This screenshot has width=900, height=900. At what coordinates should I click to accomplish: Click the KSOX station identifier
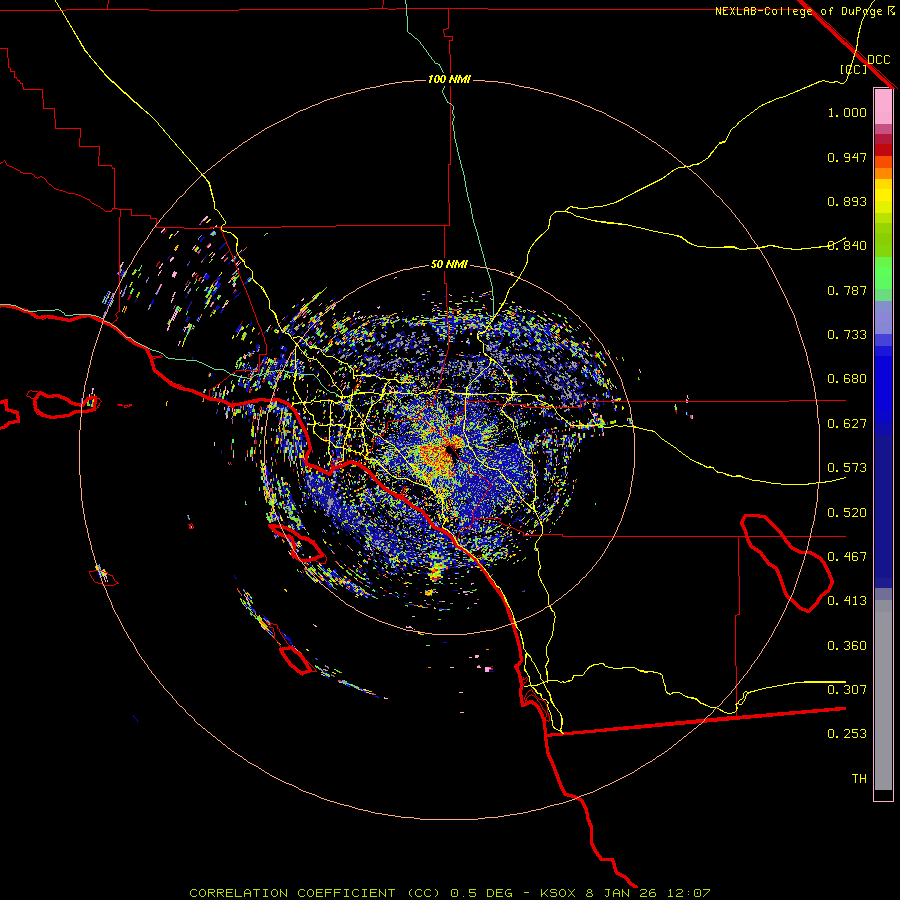(559, 893)
